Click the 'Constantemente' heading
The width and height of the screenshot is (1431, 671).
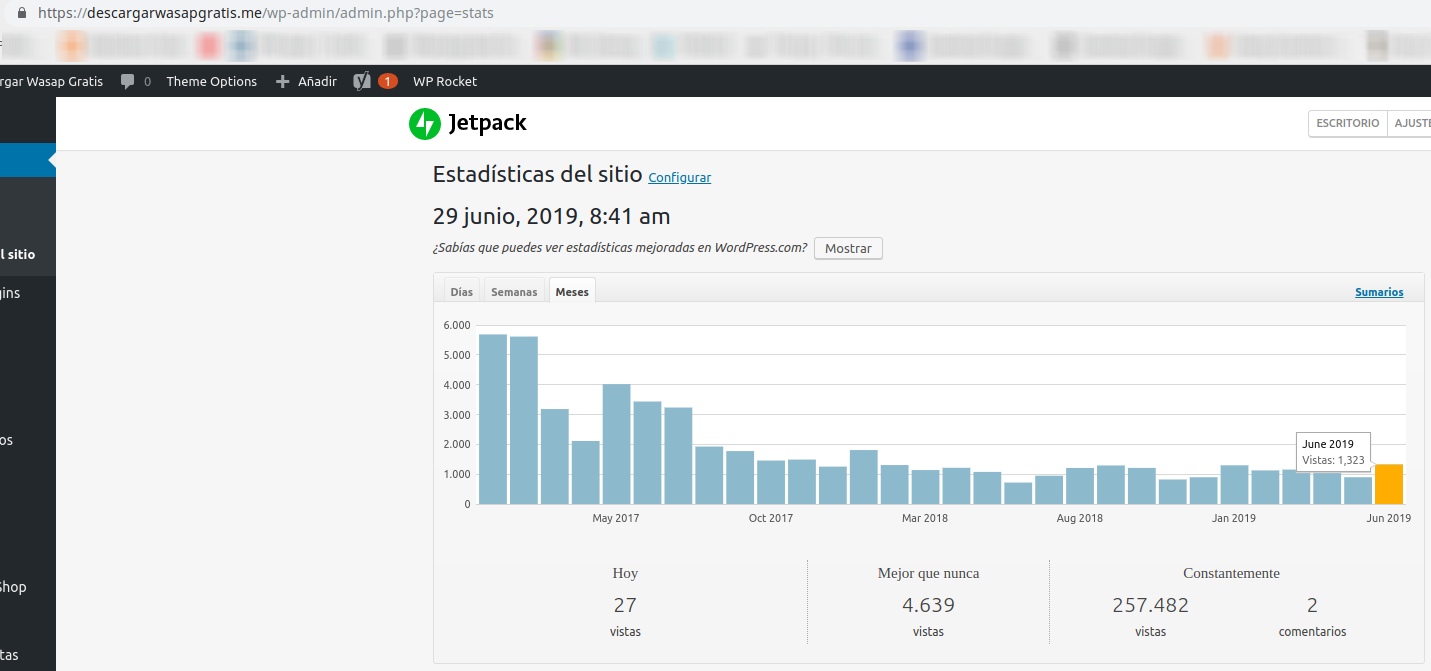(1231, 573)
